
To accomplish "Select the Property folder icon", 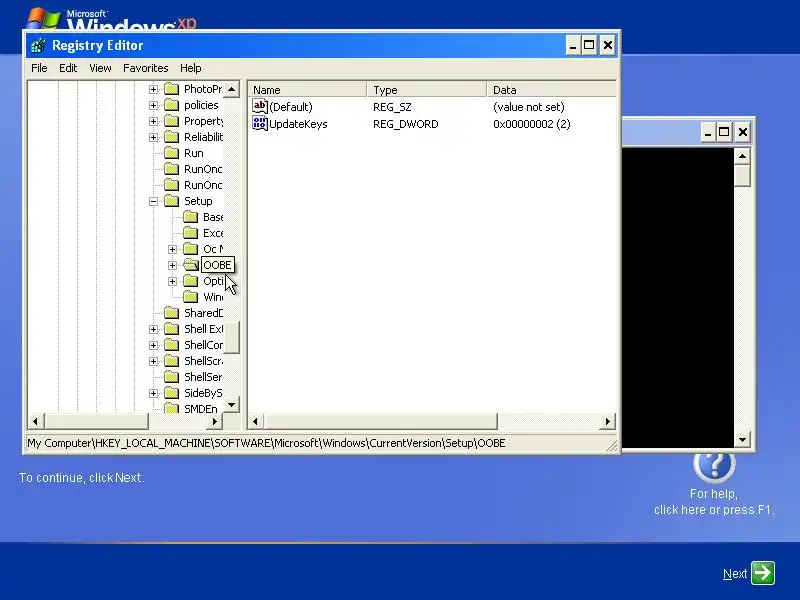I will 172,121.
